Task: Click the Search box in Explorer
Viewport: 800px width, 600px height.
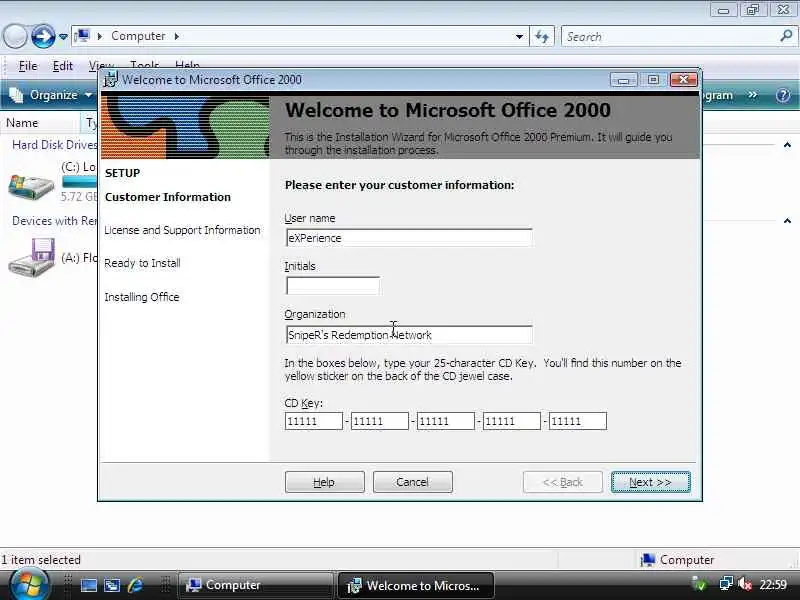Action: pyautogui.click(x=670, y=37)
